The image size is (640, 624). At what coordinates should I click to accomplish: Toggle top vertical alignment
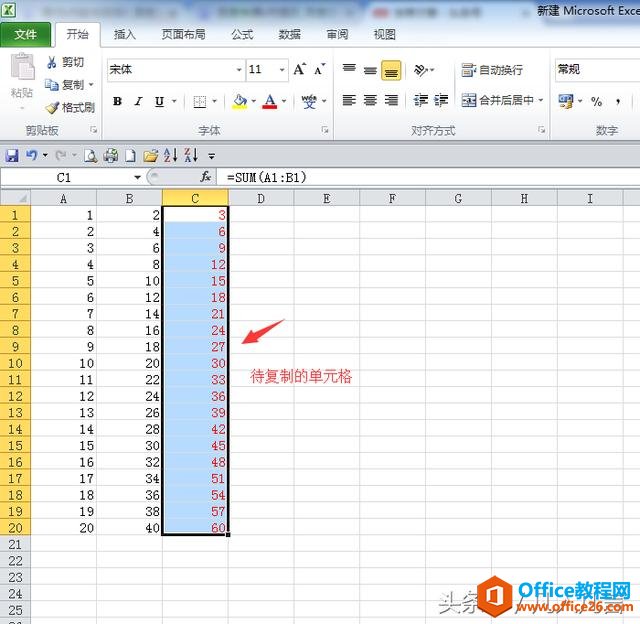[349, 69]
